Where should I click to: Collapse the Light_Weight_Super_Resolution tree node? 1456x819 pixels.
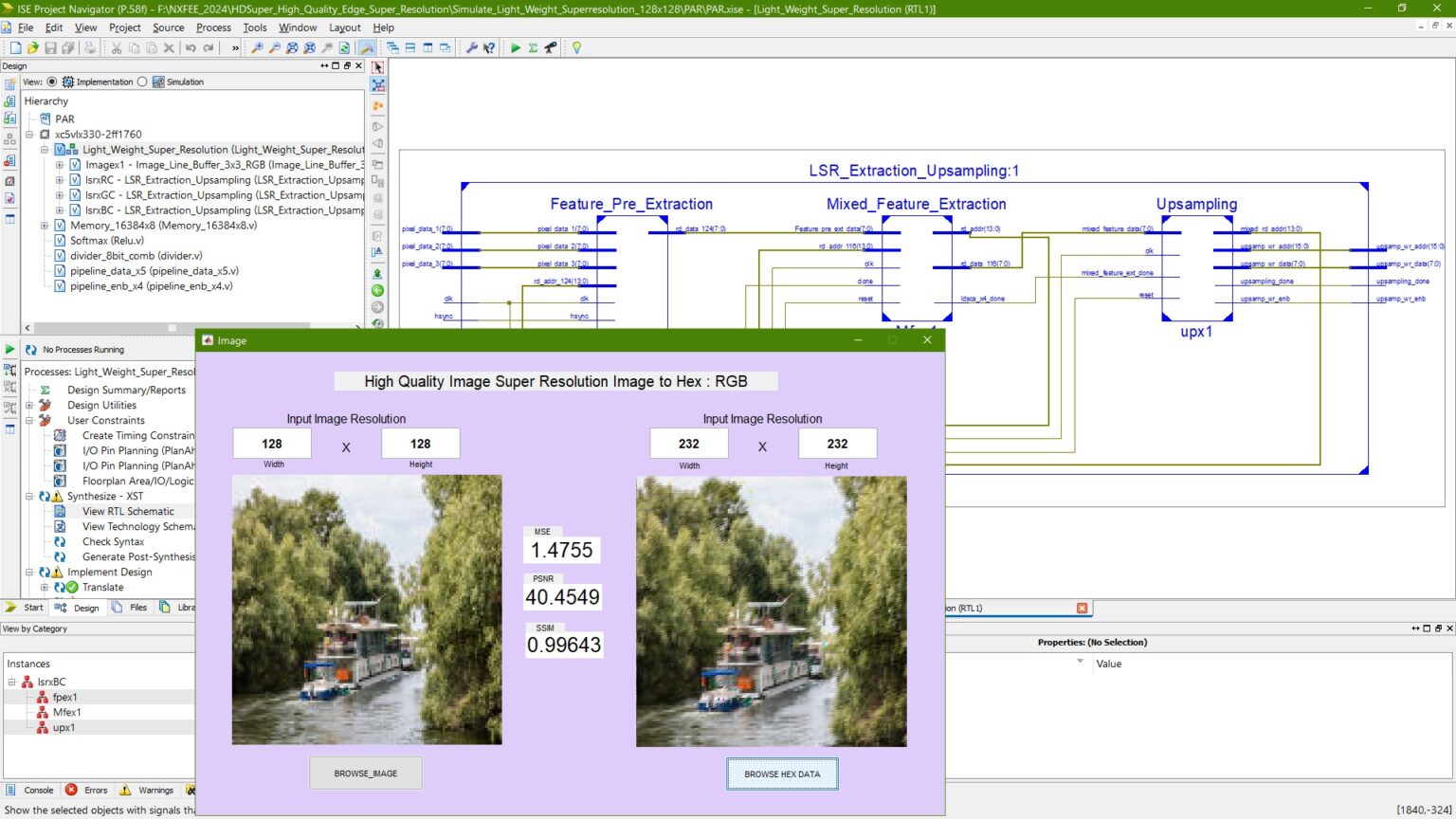pyautogui.click(x=44, y=149)
